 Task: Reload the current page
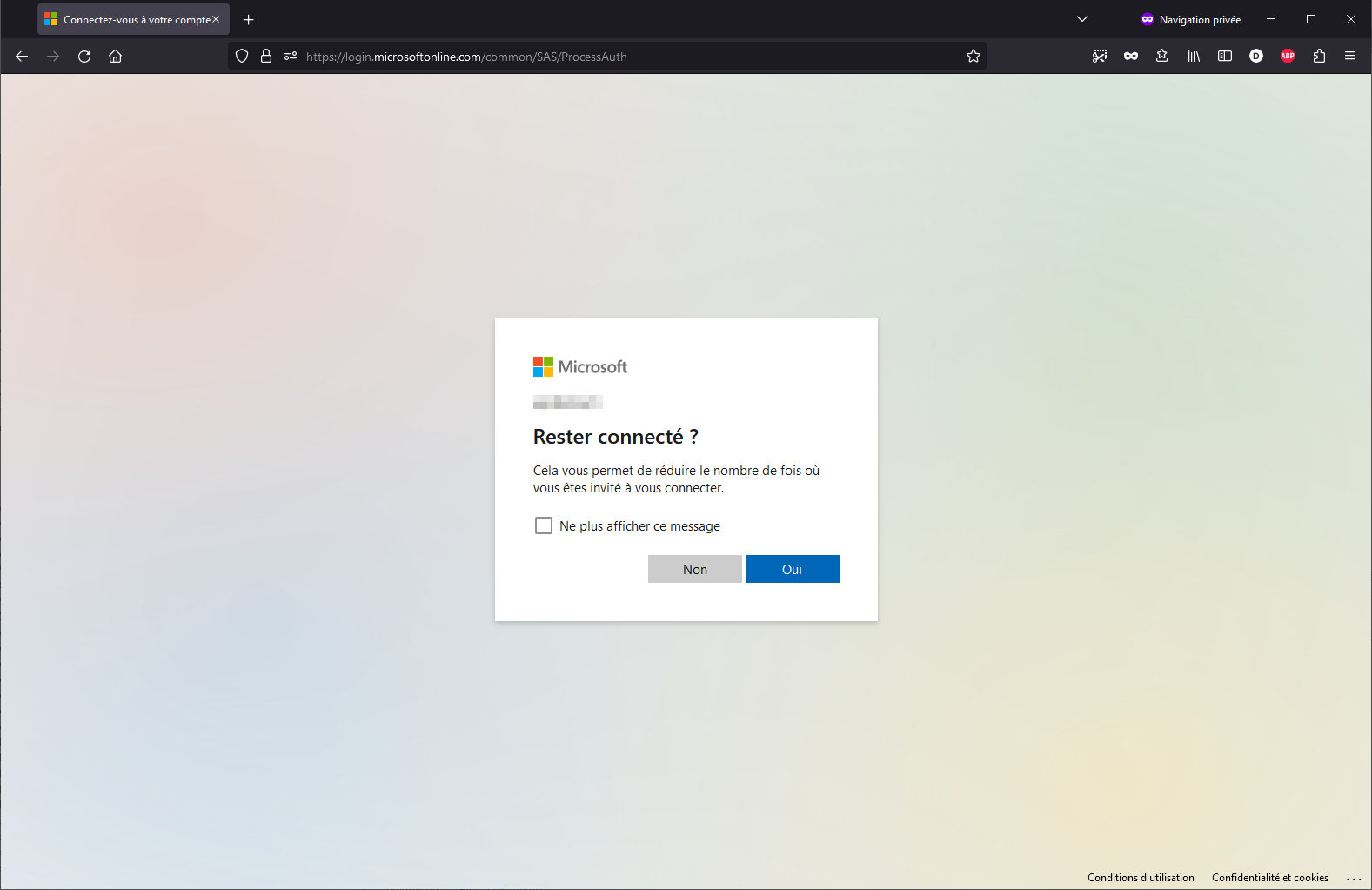(x=84, y=57)
